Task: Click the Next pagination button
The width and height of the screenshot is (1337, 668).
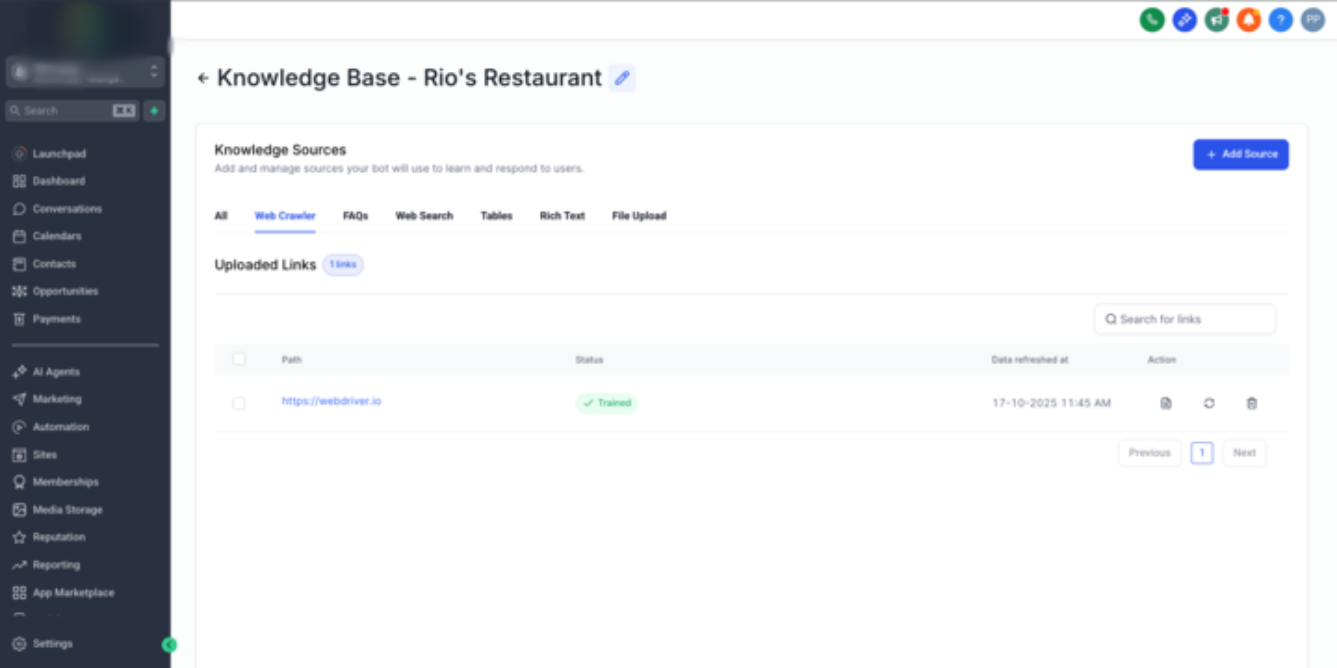Action: pos(1244,453)
